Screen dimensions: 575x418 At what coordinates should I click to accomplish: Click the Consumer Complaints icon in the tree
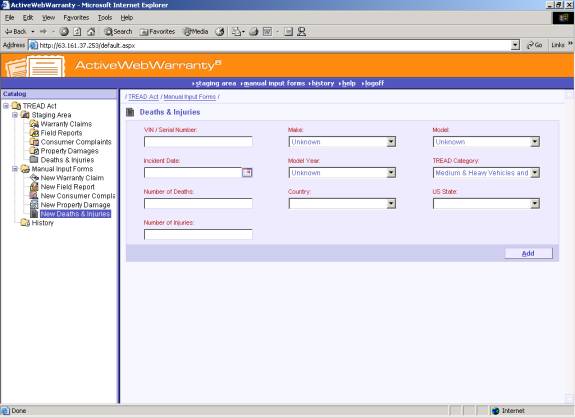(x=34, y=142)
